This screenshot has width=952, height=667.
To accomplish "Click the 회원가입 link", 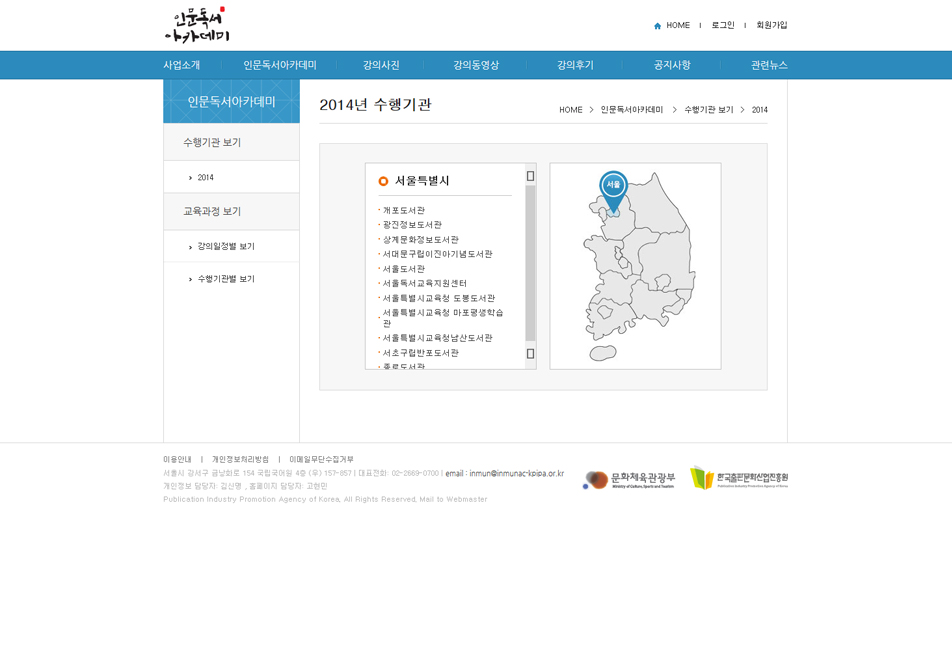I will (771, 26).
